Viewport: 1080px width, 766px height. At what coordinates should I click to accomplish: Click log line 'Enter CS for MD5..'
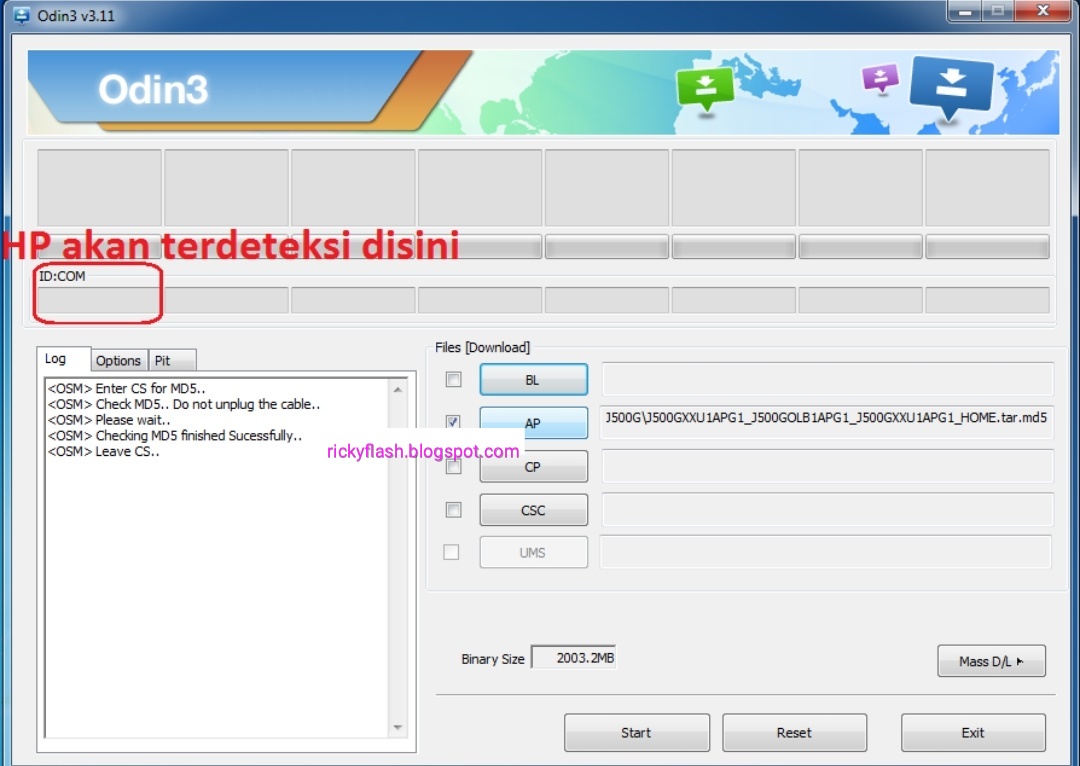(126, 388)
